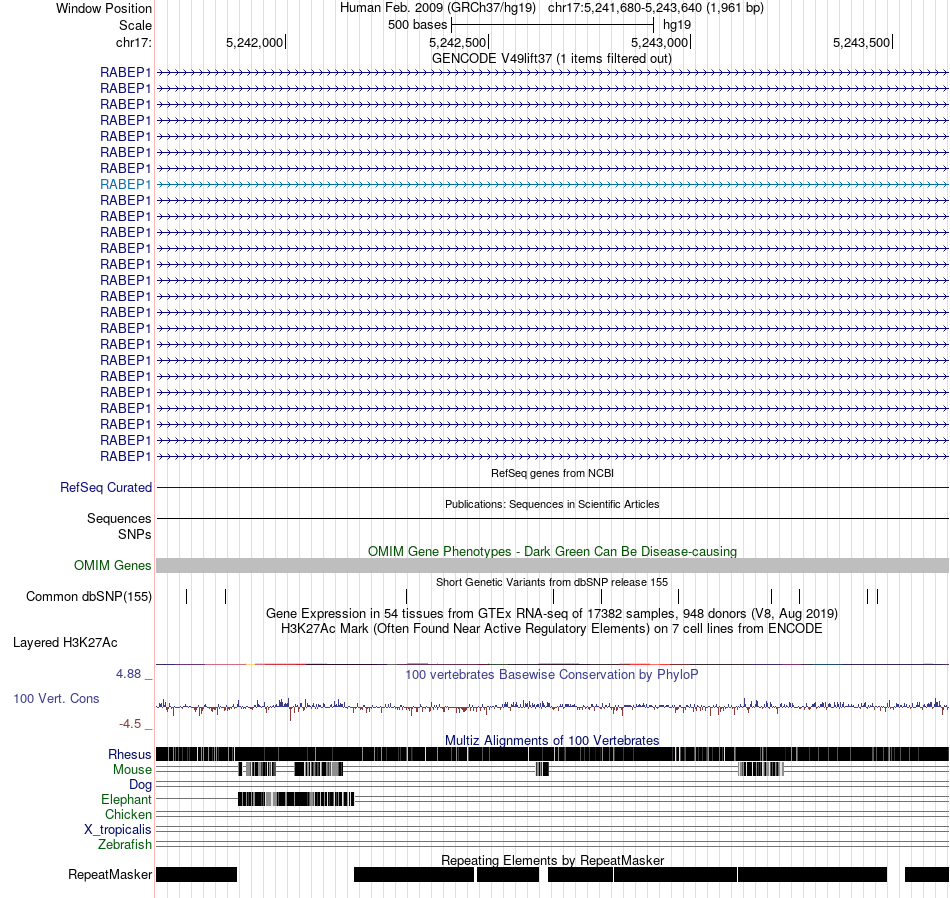Open Multiz Alignments of 100 Vertebrates title

tap(552, 740)
